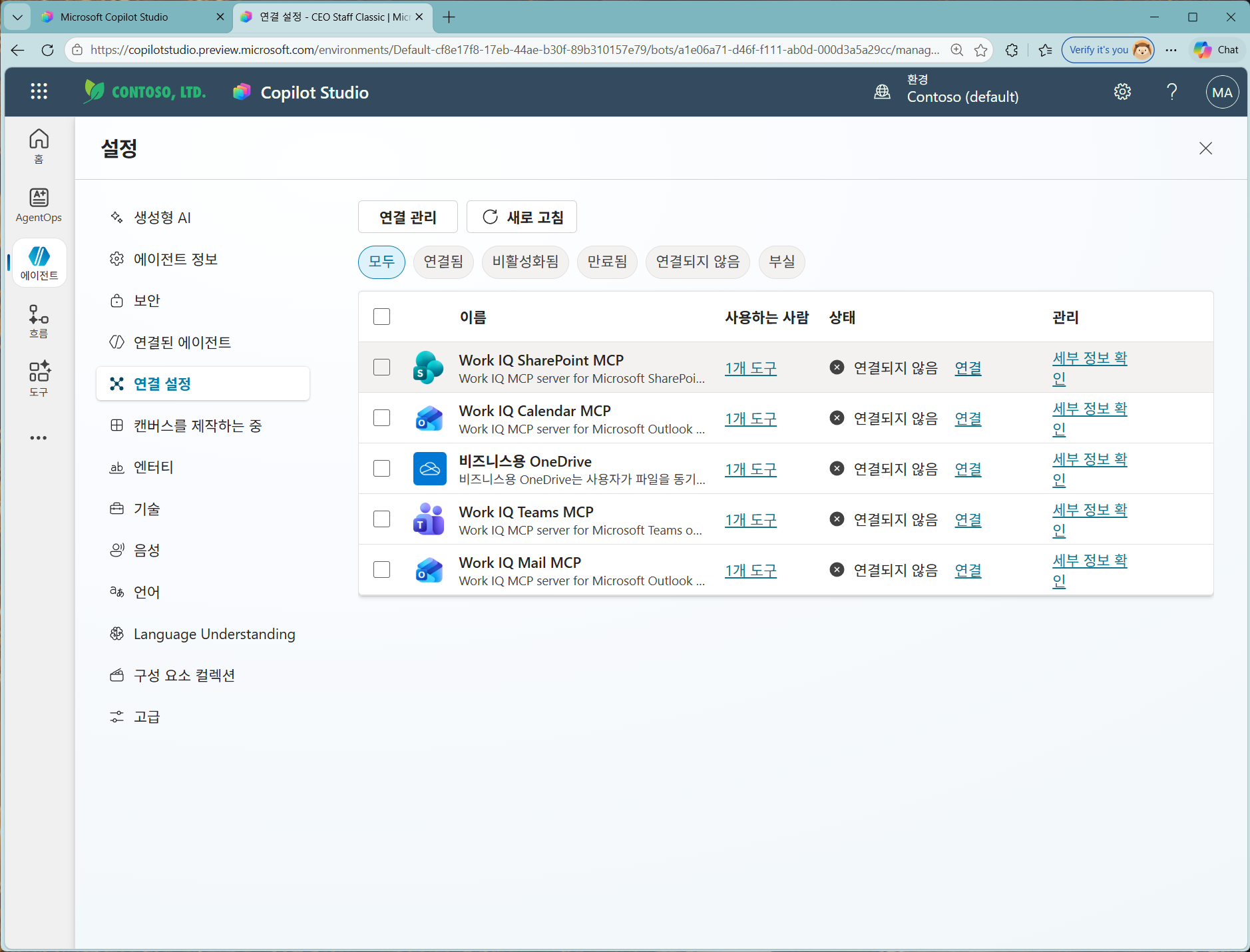Image resolution: width=1250 pixels, height=952 pixels.
Task: View 세부 정보 확인 for 비즈니스용 OneDrive
Action: click(x=1090, y=469)
